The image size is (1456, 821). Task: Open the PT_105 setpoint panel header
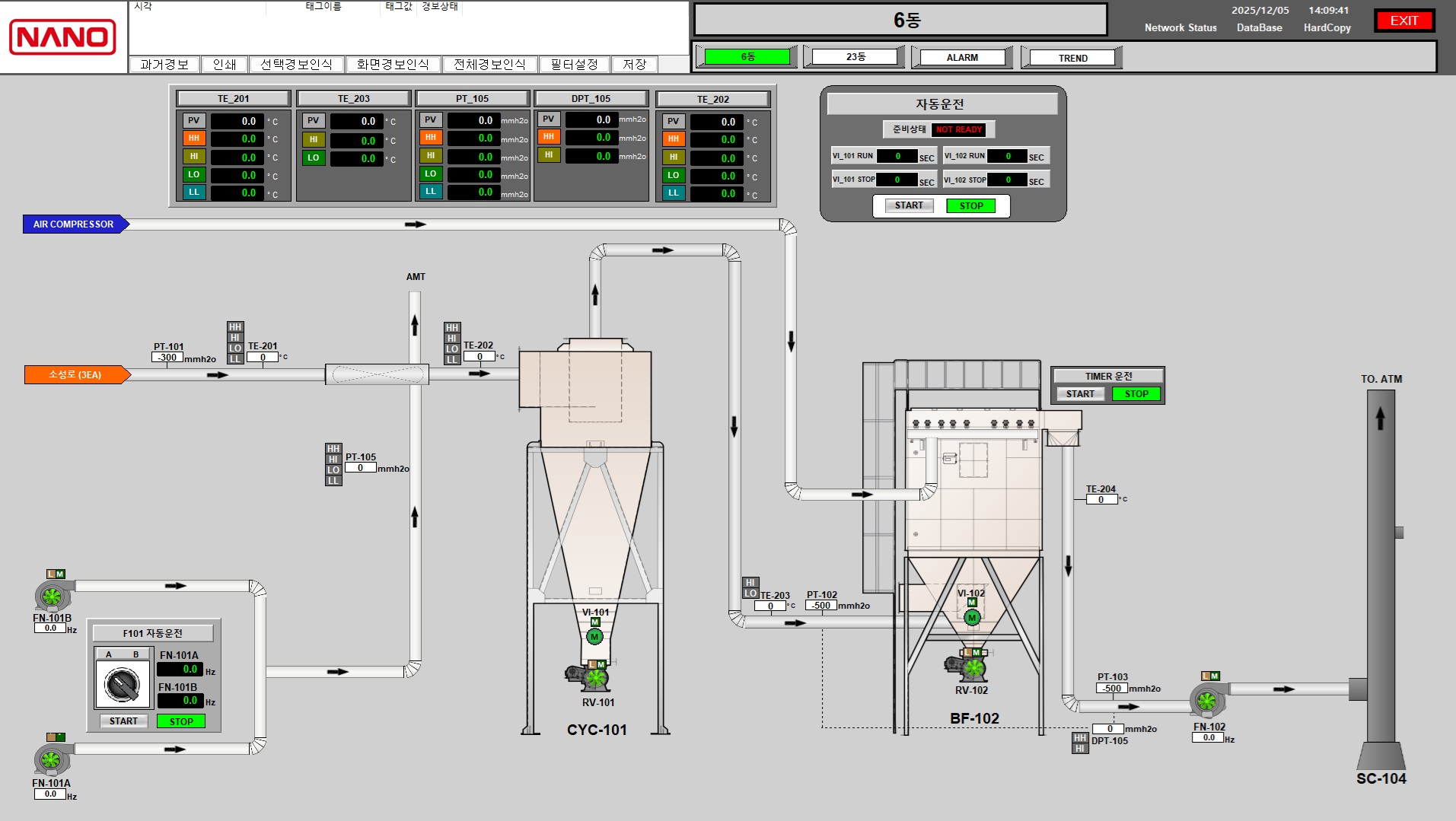(472, 99)
